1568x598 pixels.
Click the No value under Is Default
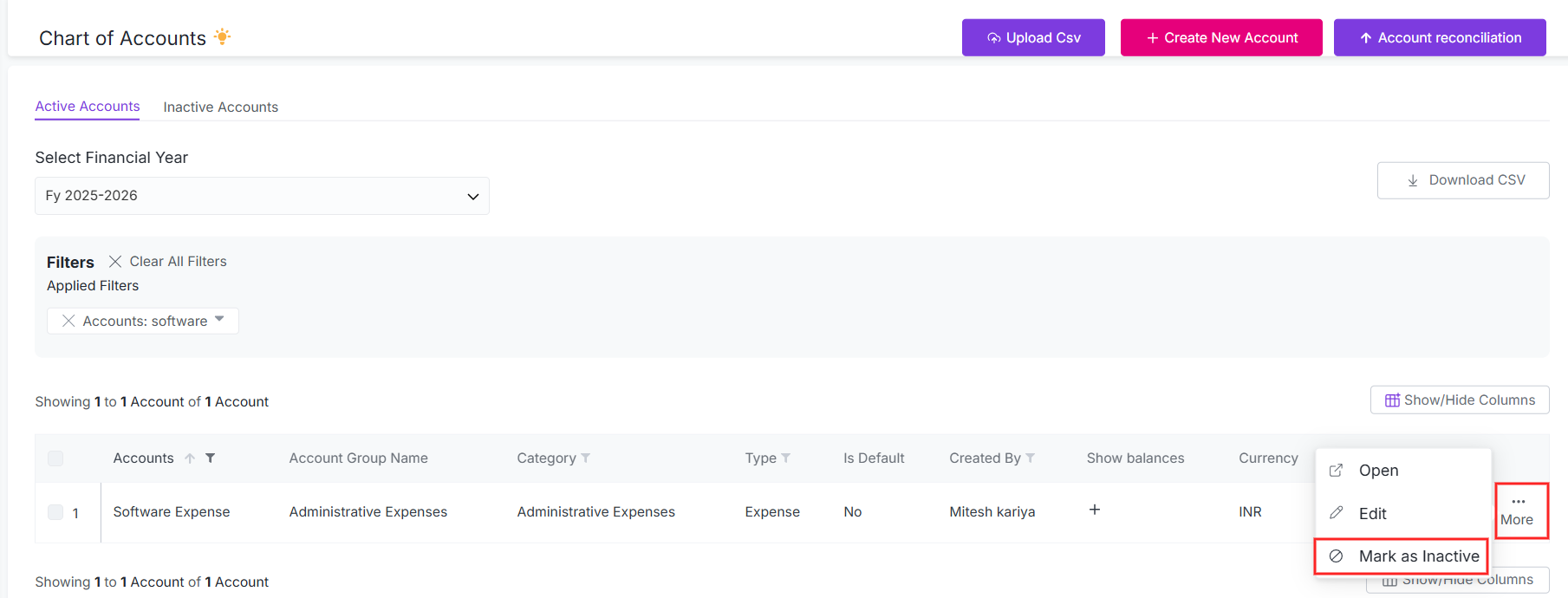(x=853, y=512)
